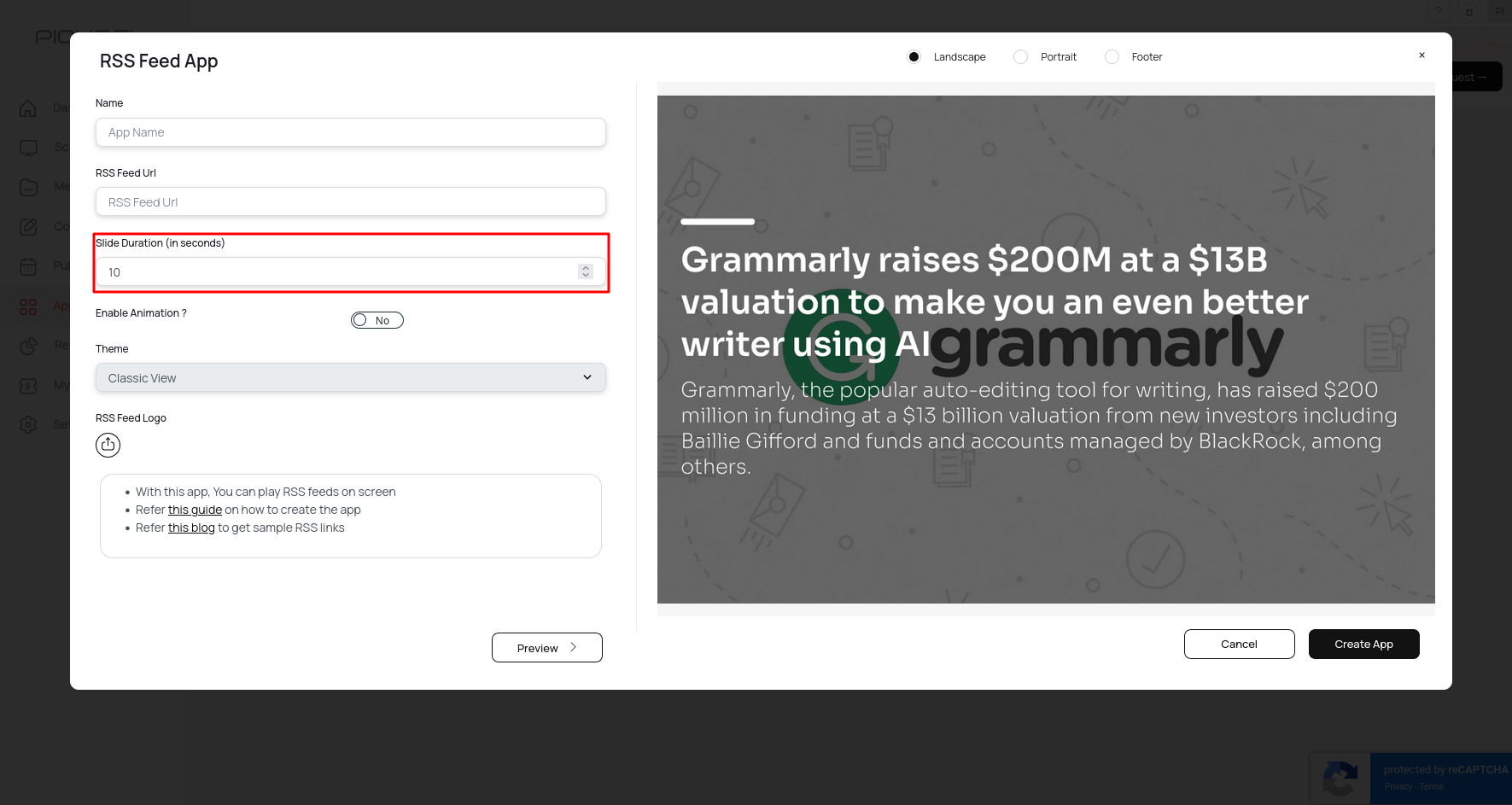Image resolution: width=1512 pixels, height=805 pixels.
Task: Open the "this blog" sample RSS link
Action: pos(191,528)
